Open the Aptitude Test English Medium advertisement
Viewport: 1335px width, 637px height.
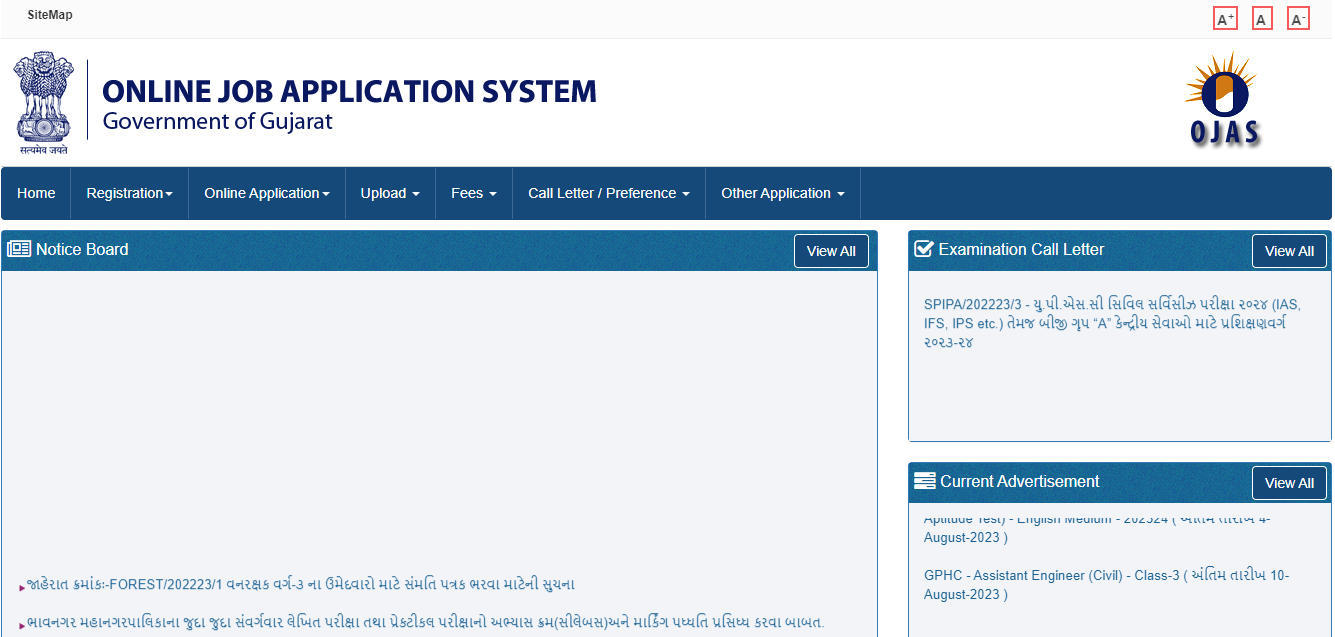1097,528
